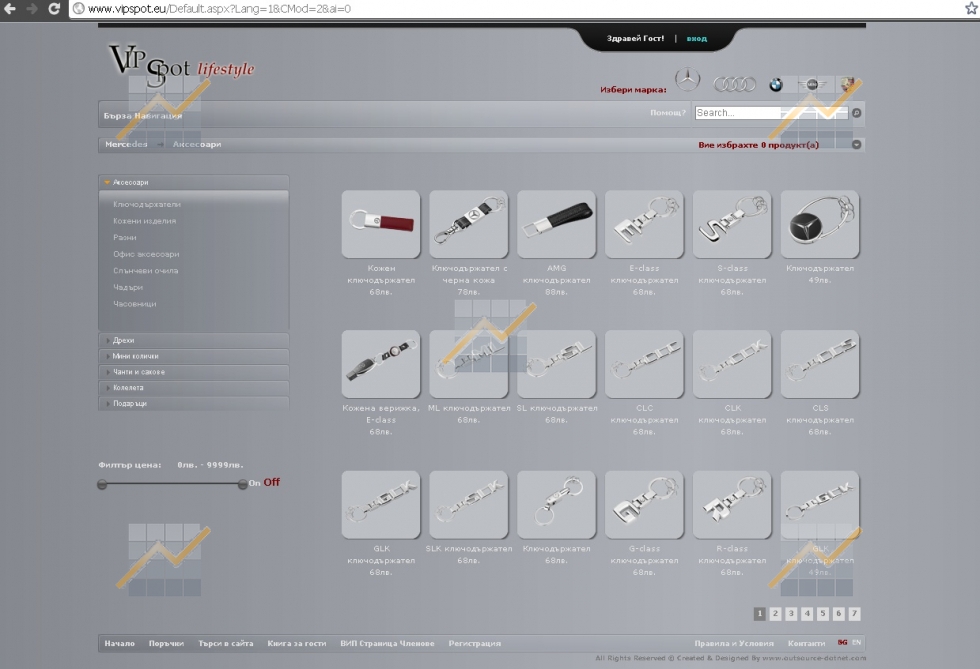Open the Ключодържатели subcategory

click(147, 204)
